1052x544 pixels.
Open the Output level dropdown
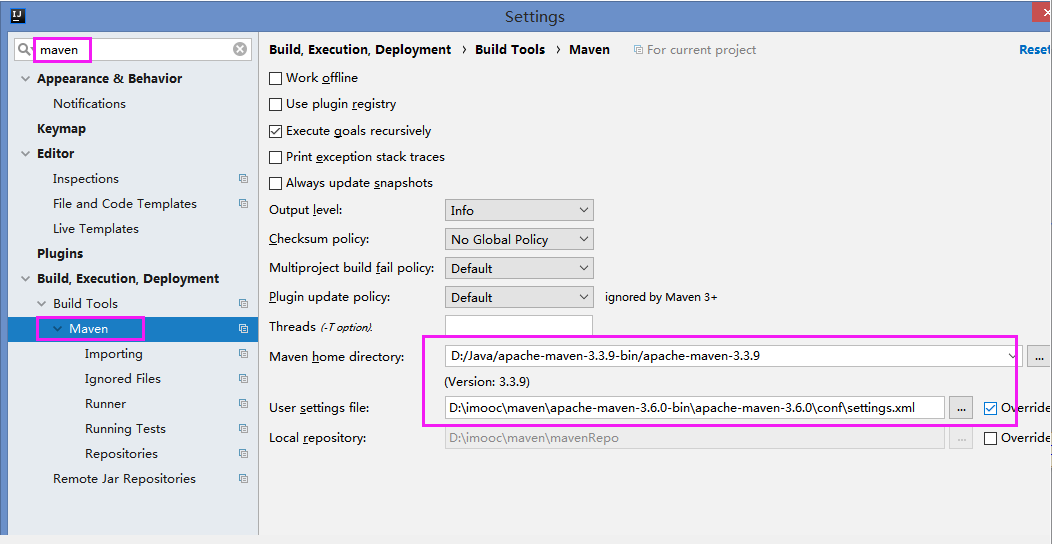[x=519, y=211]
